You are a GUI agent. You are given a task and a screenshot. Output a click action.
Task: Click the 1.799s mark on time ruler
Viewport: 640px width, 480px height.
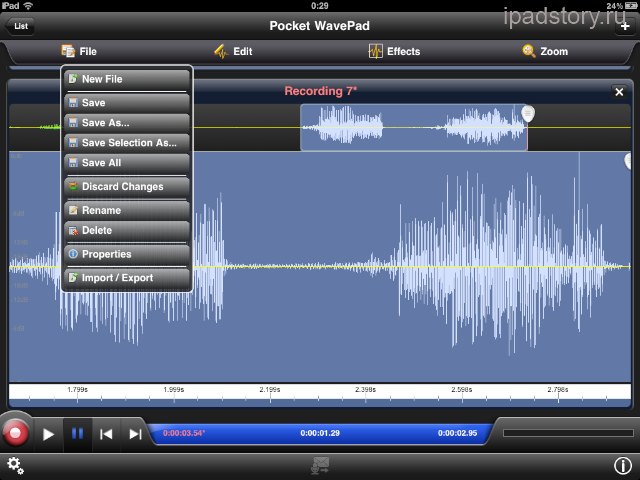(78, 390)
